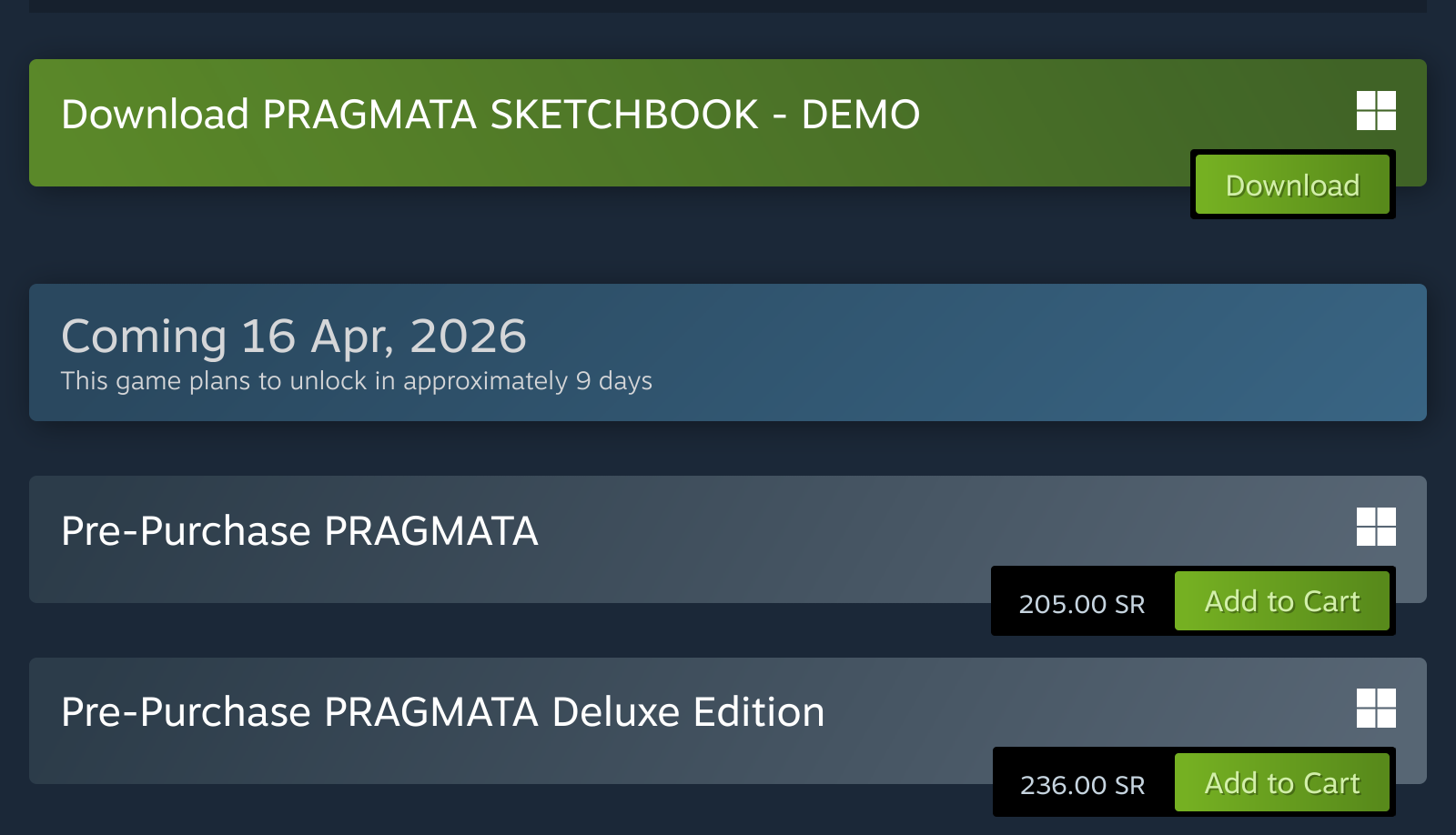Click the Deluxe Edition words in the title

tap(688, 712)
